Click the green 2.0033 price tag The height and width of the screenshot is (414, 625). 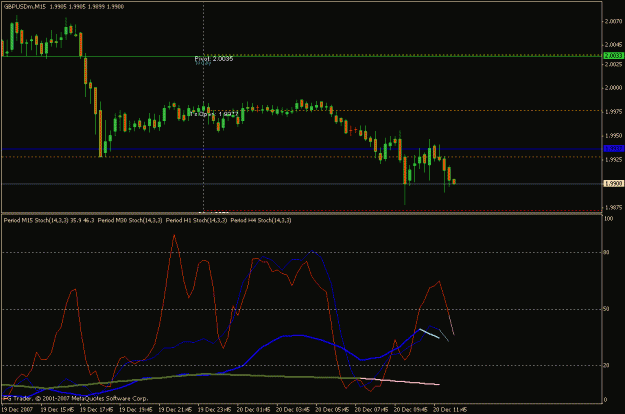(613, 55)
